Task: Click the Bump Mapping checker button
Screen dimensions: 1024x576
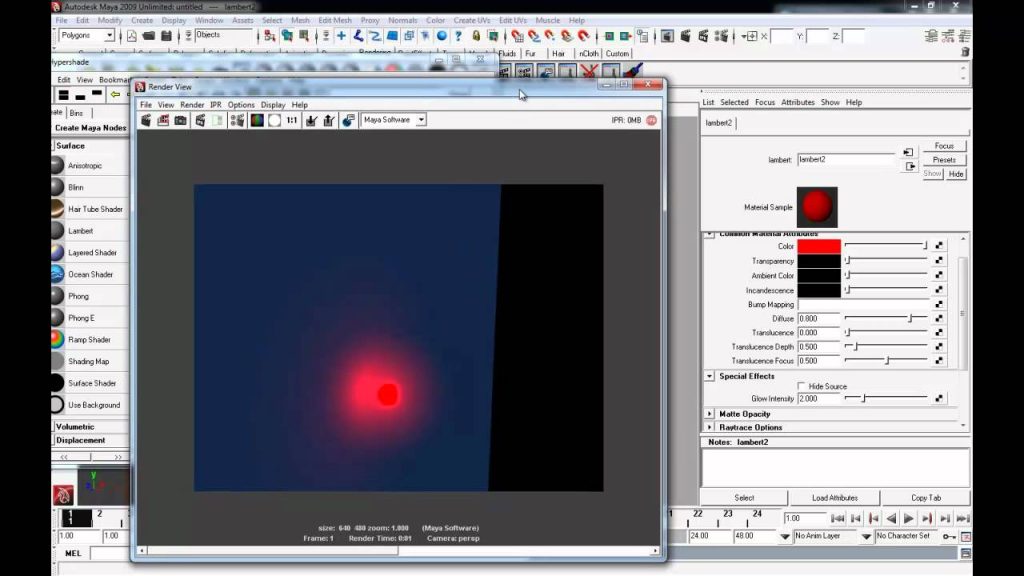Action: click(938, 304)
